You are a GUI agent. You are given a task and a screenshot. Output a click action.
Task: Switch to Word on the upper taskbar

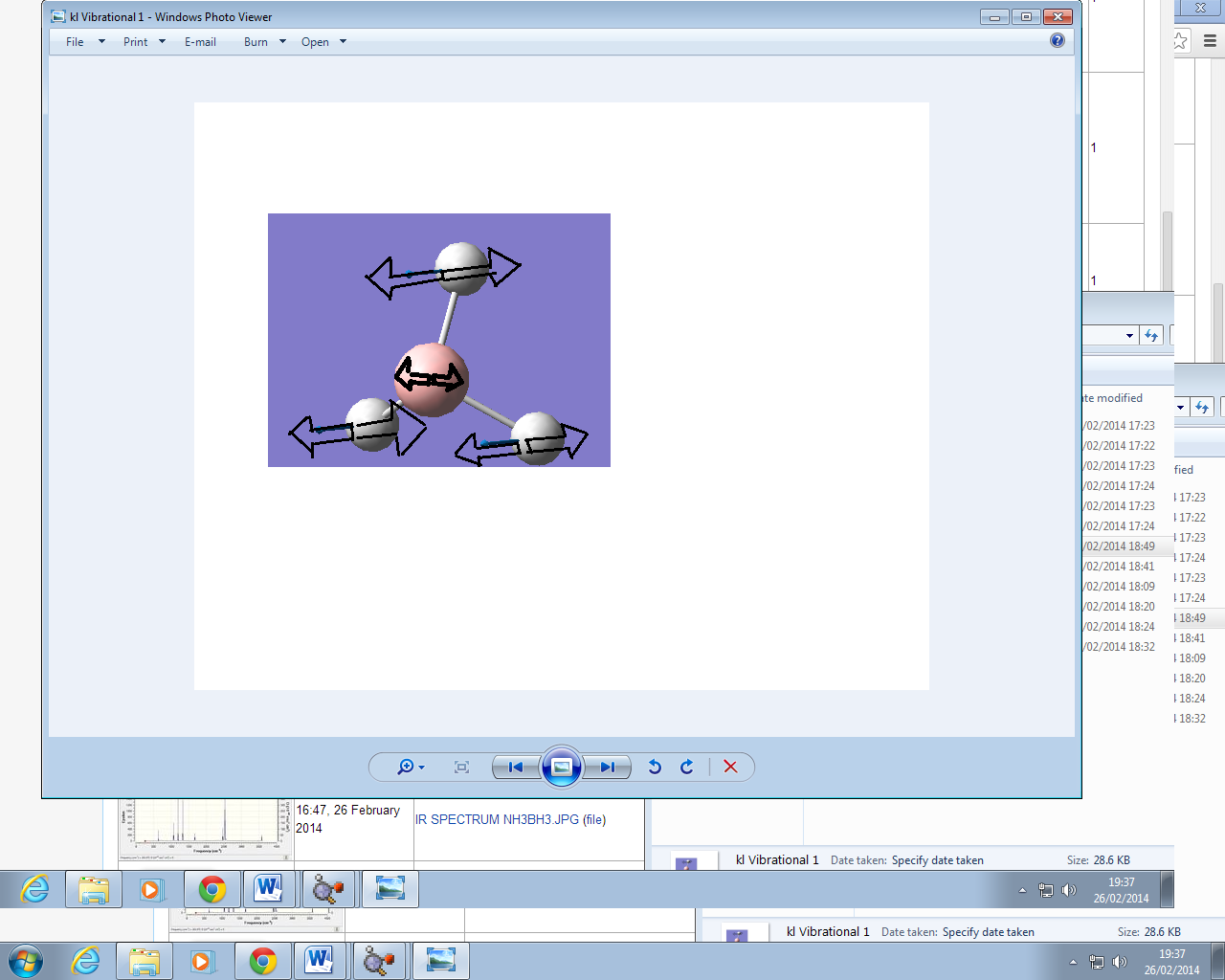[269, 889]
